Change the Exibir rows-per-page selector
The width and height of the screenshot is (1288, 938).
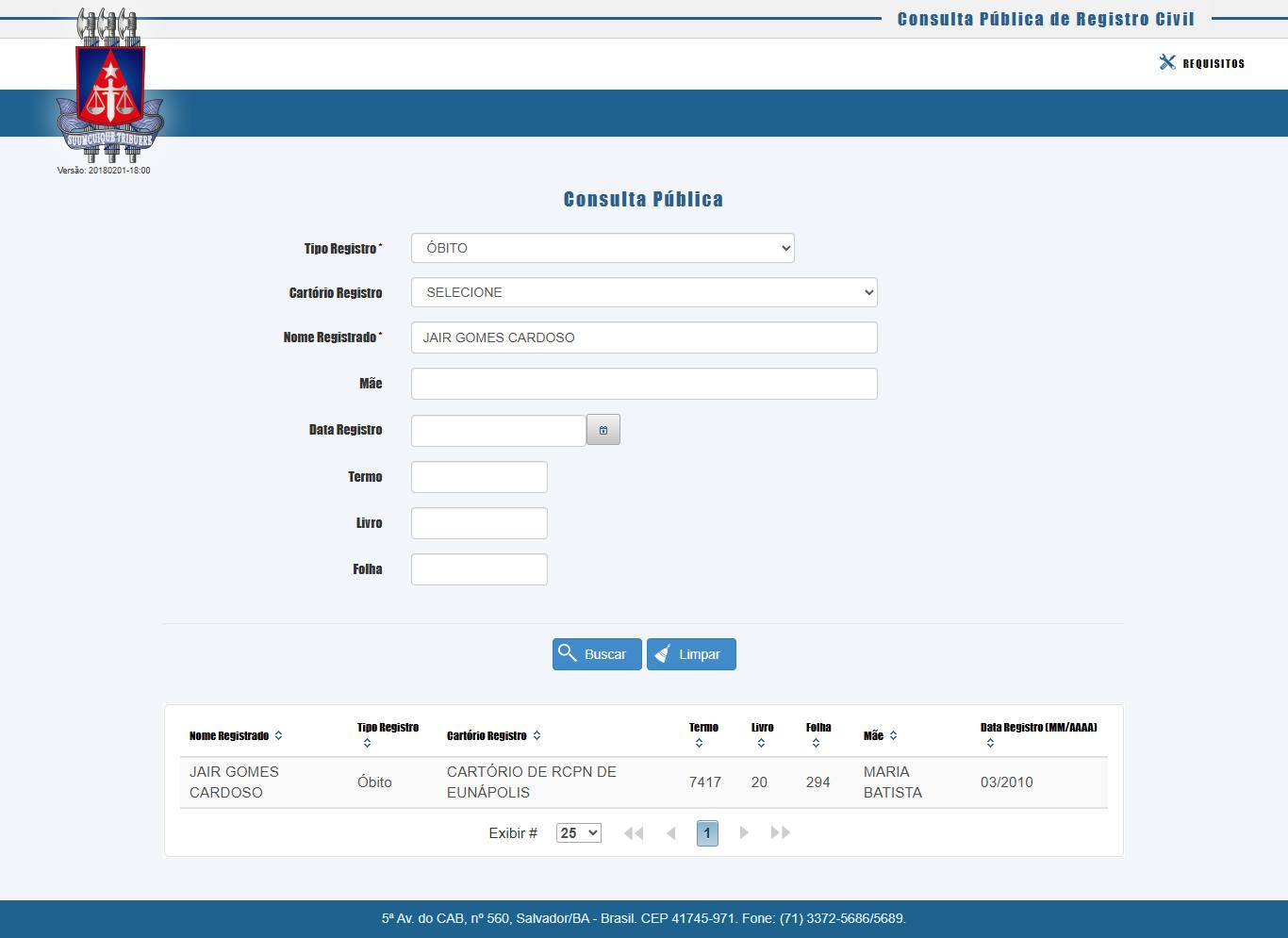click(578, 833)
